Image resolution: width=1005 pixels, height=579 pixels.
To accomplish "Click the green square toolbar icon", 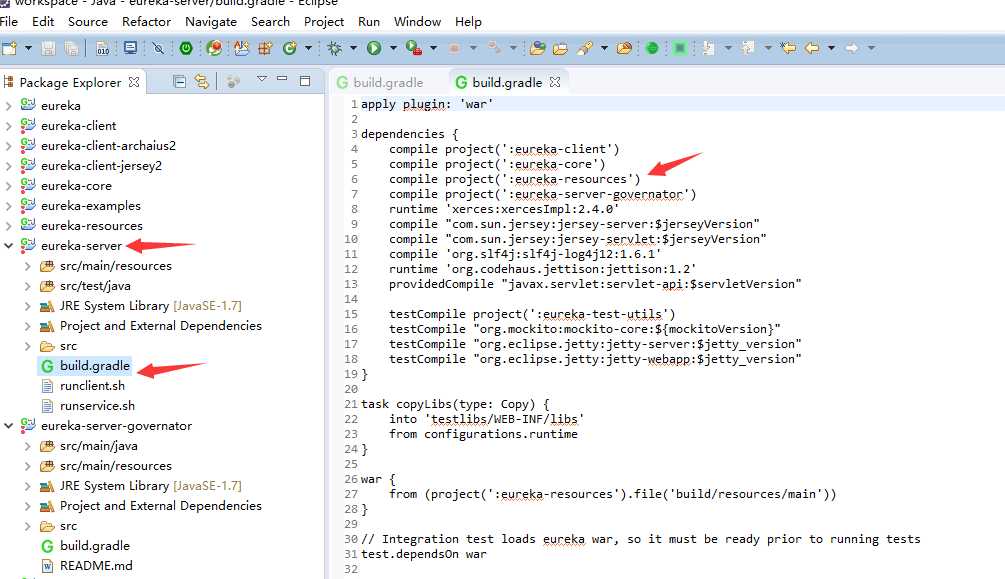I will (x=680, y=48).
